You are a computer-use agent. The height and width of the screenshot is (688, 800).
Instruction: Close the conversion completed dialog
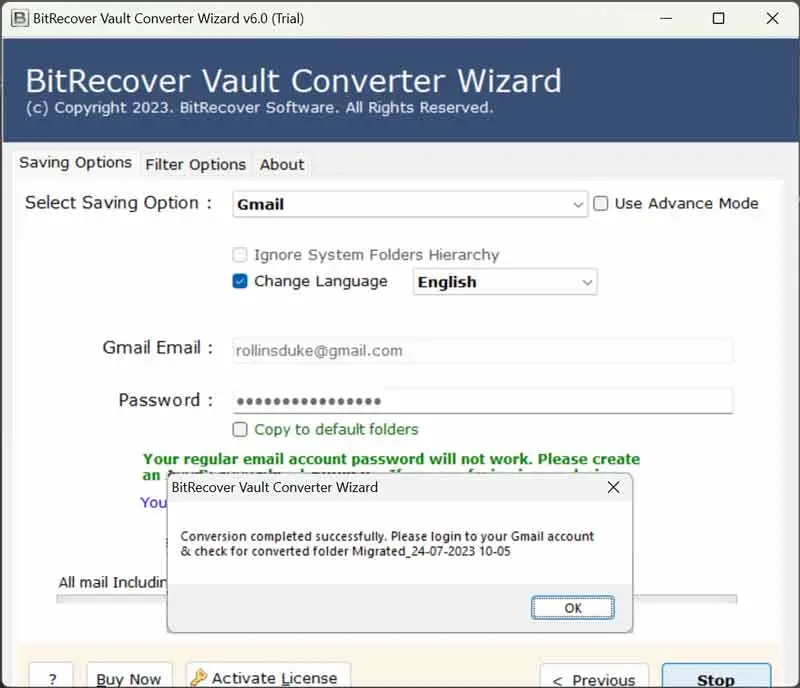(x=614, y=487)
